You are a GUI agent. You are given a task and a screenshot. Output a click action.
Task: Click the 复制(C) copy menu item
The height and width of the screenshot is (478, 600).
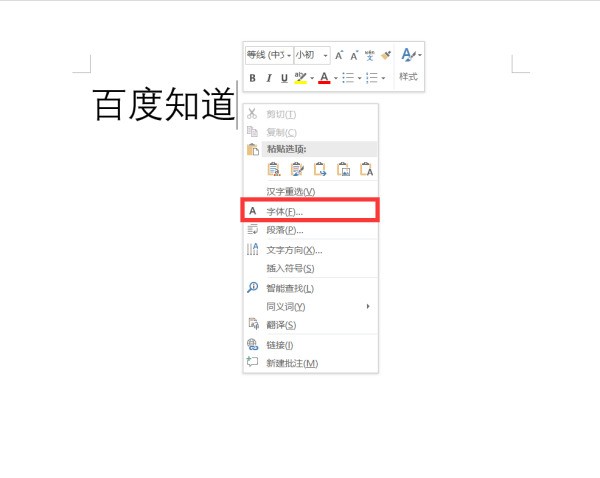311,132
